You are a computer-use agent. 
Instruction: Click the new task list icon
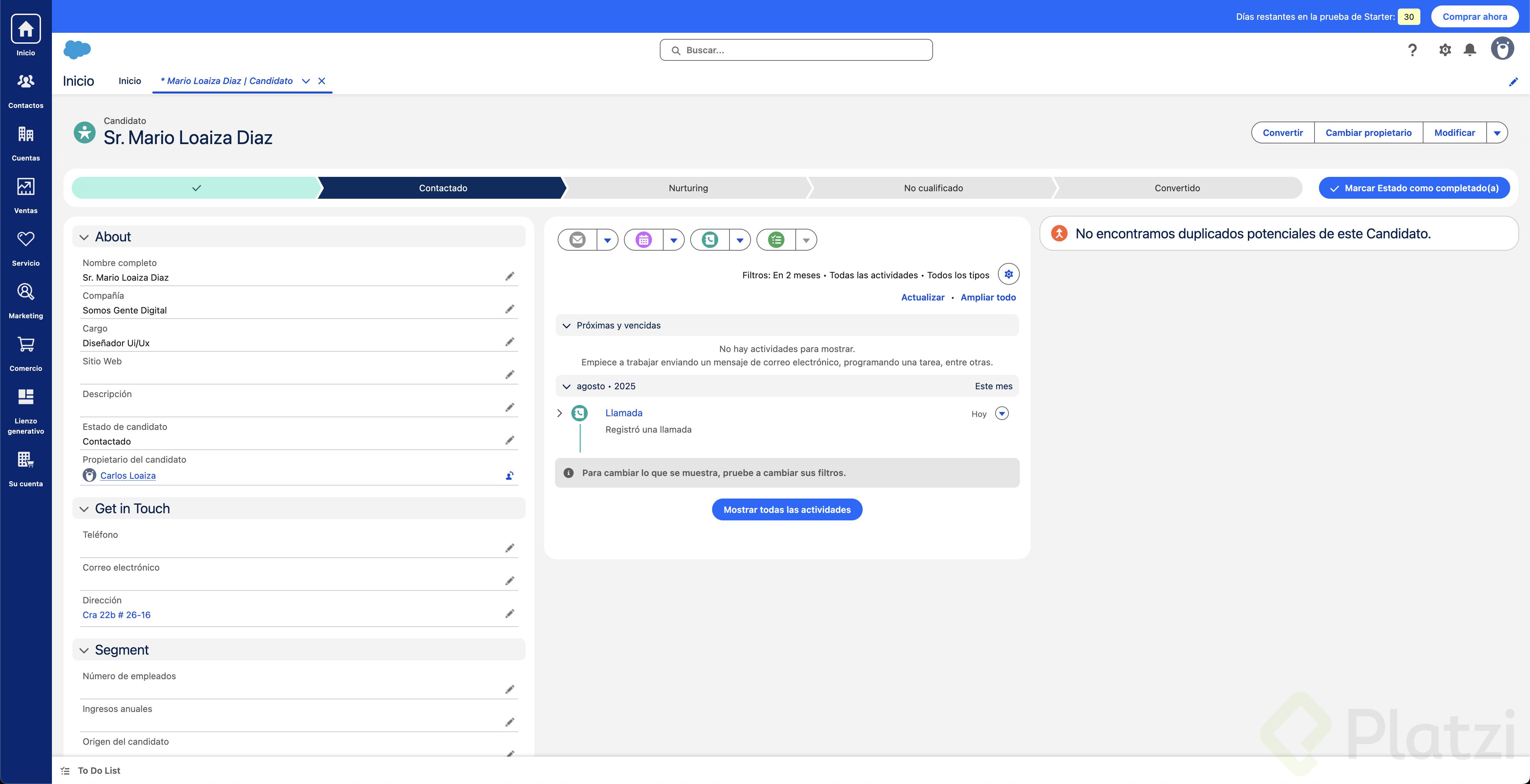click(x=776, y=240)
